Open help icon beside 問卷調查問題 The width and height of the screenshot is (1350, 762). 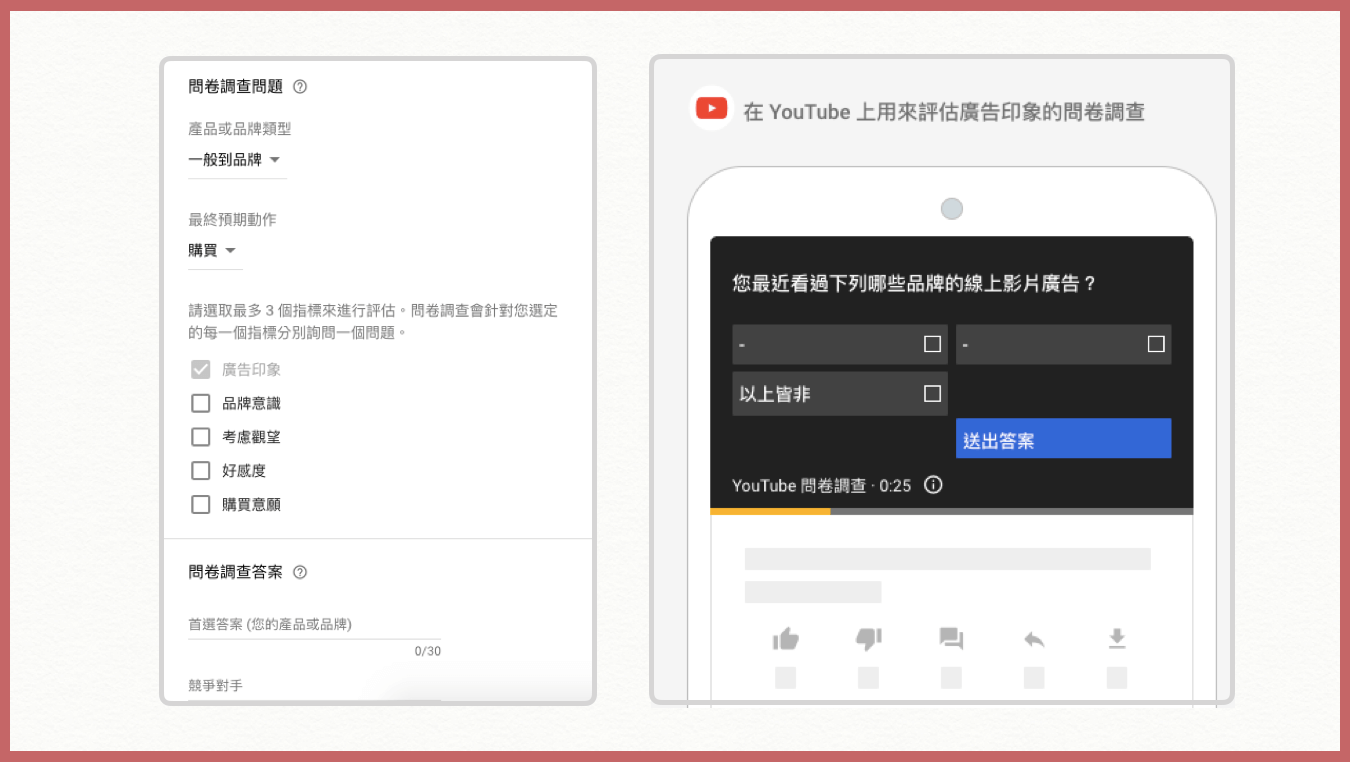[x=300, y=87]
